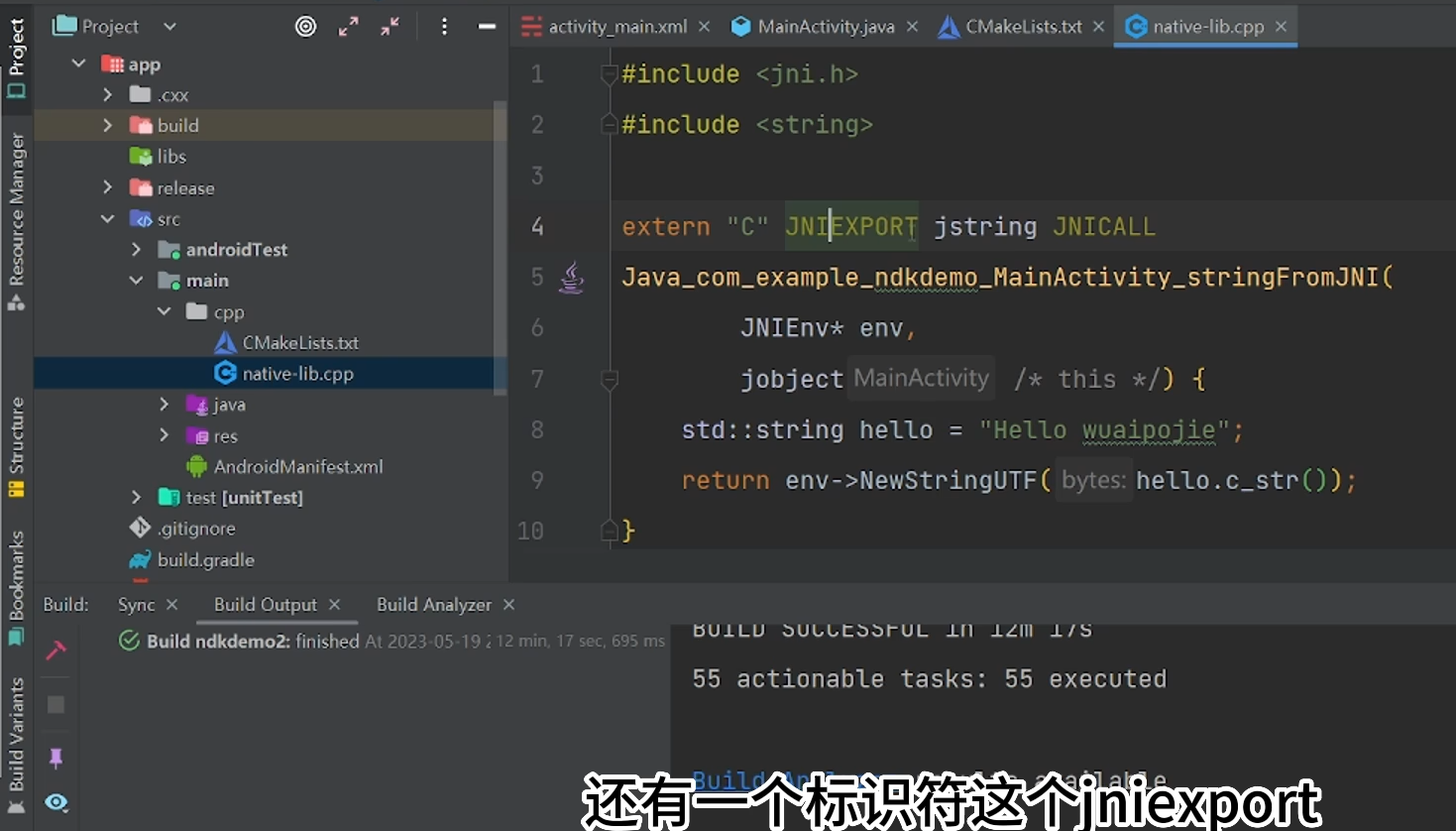The height and width of the screenshot is (831, 1456).
Task: Fold the include block on line 1
Action: tap(610, 73)
